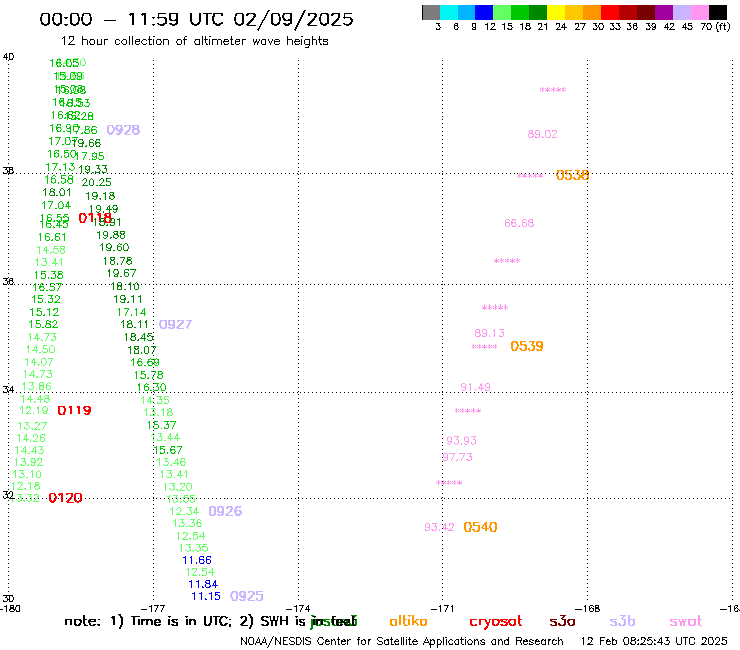The height and width of the screenshot is (650, 740).
Task: Click the wave height value '14.26'
Action: [x=31, y=438]
